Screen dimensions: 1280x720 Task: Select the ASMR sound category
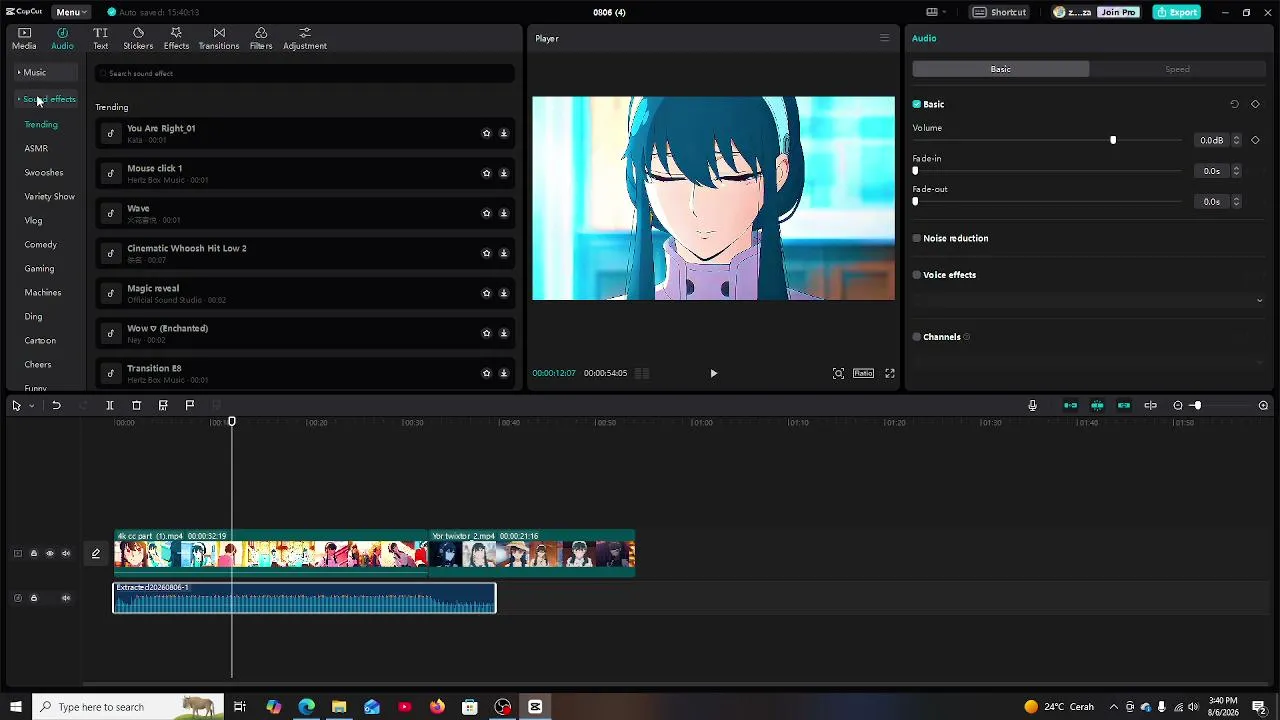click(x=36, y=148)
